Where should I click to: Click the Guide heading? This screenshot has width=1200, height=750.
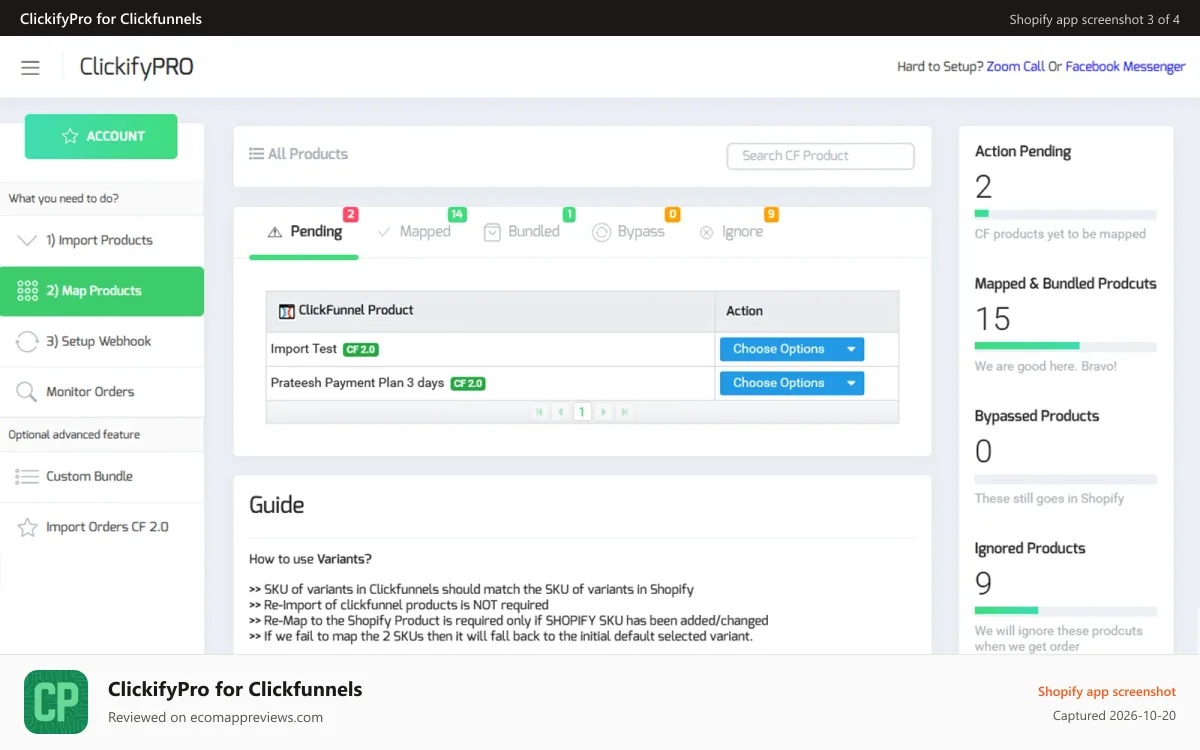277,505
